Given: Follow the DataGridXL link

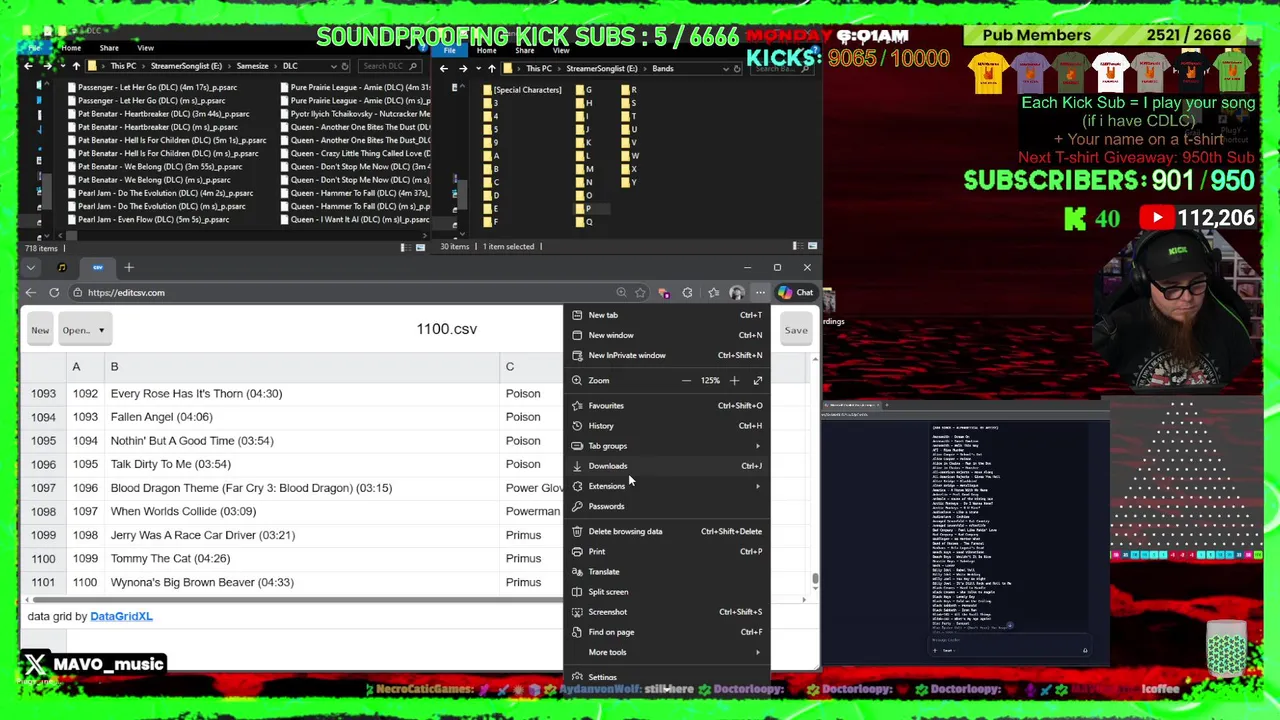Looking at the screenshot, I should coord(121,616).
